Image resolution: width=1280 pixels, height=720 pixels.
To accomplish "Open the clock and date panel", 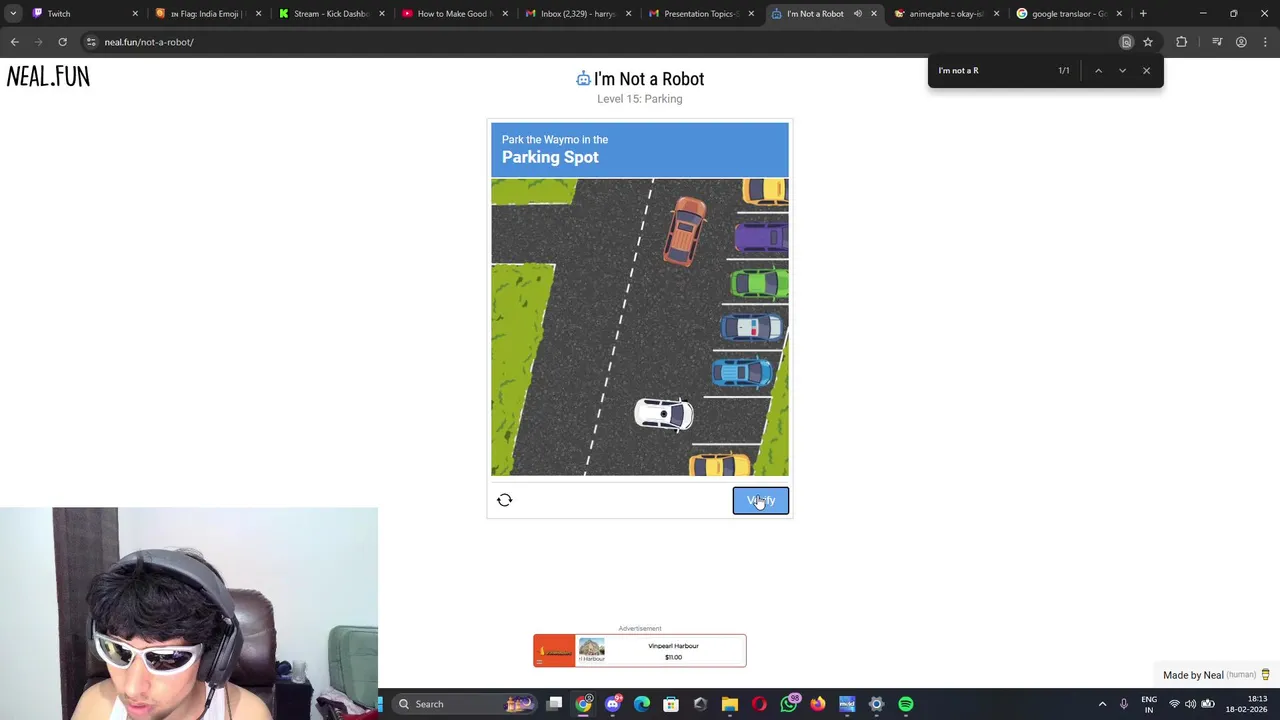I will pos(1246,704).
